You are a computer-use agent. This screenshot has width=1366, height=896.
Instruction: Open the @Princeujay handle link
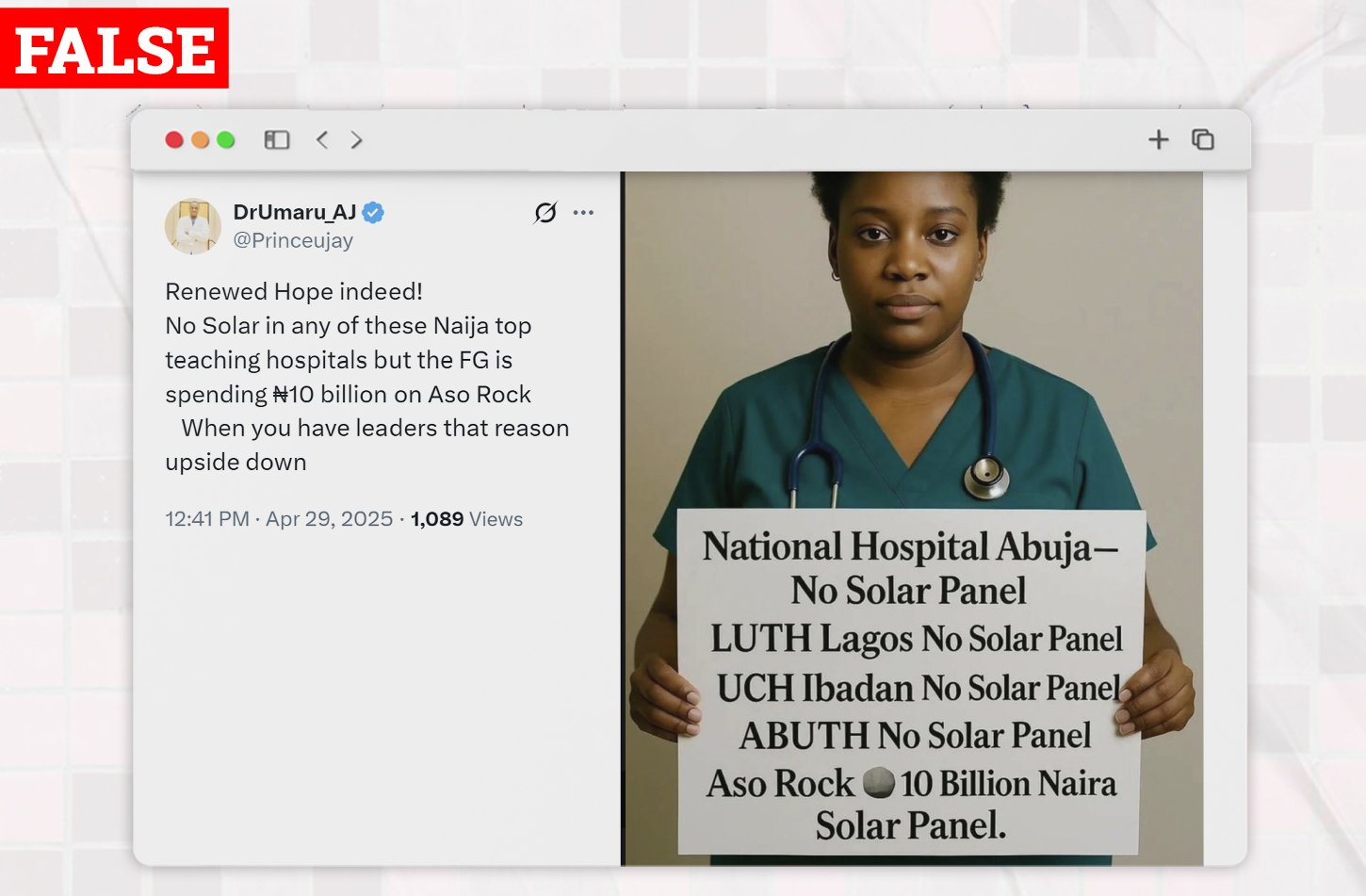293,240
